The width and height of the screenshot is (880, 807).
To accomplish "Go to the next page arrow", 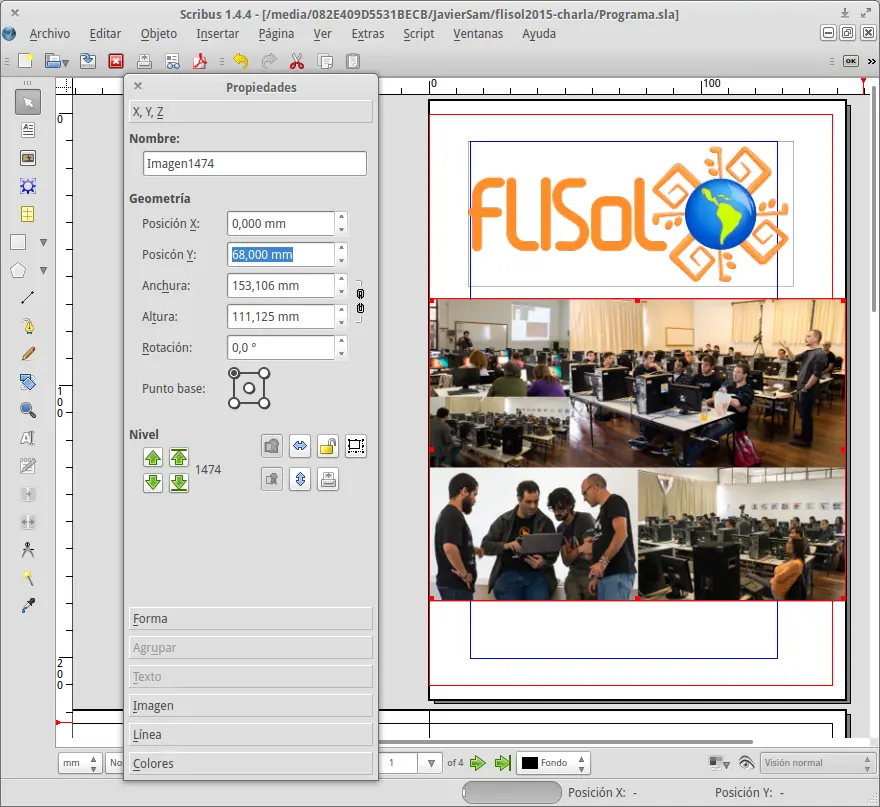I will (478, 763).
